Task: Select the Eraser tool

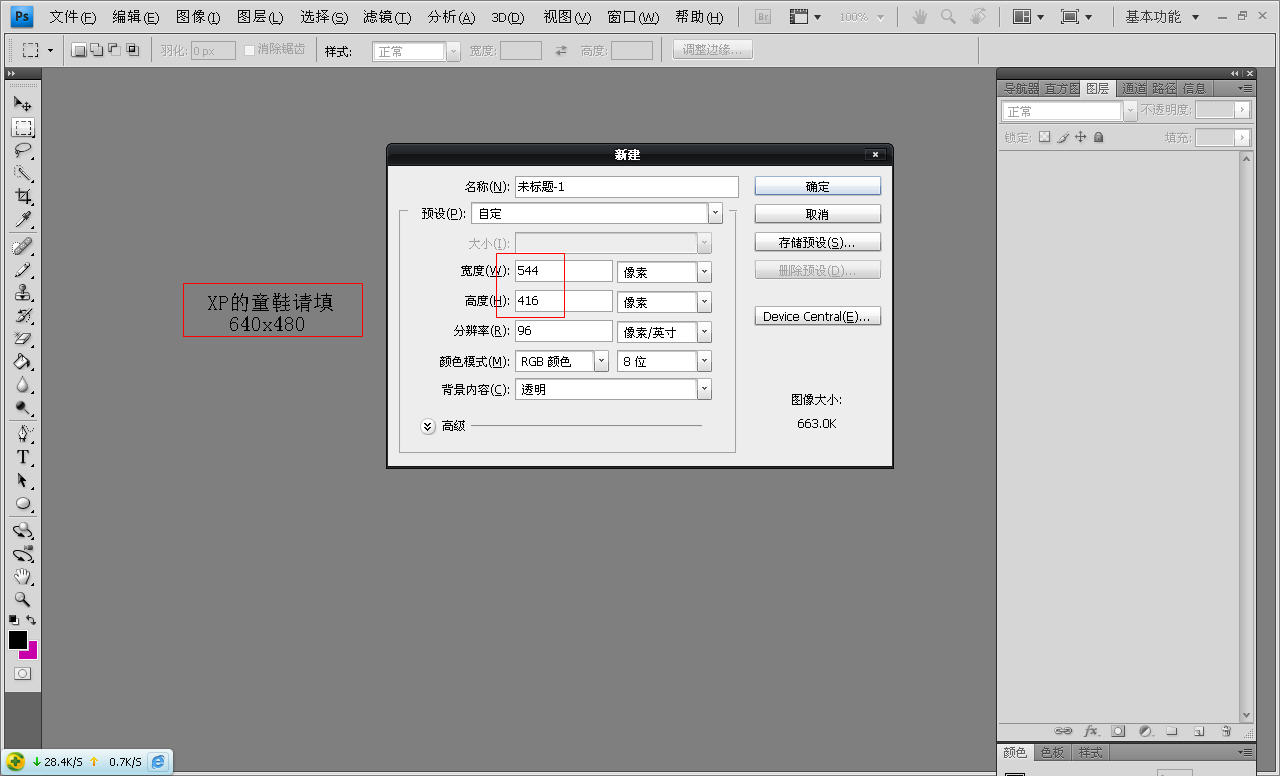Action: click(x=23, y=339)
